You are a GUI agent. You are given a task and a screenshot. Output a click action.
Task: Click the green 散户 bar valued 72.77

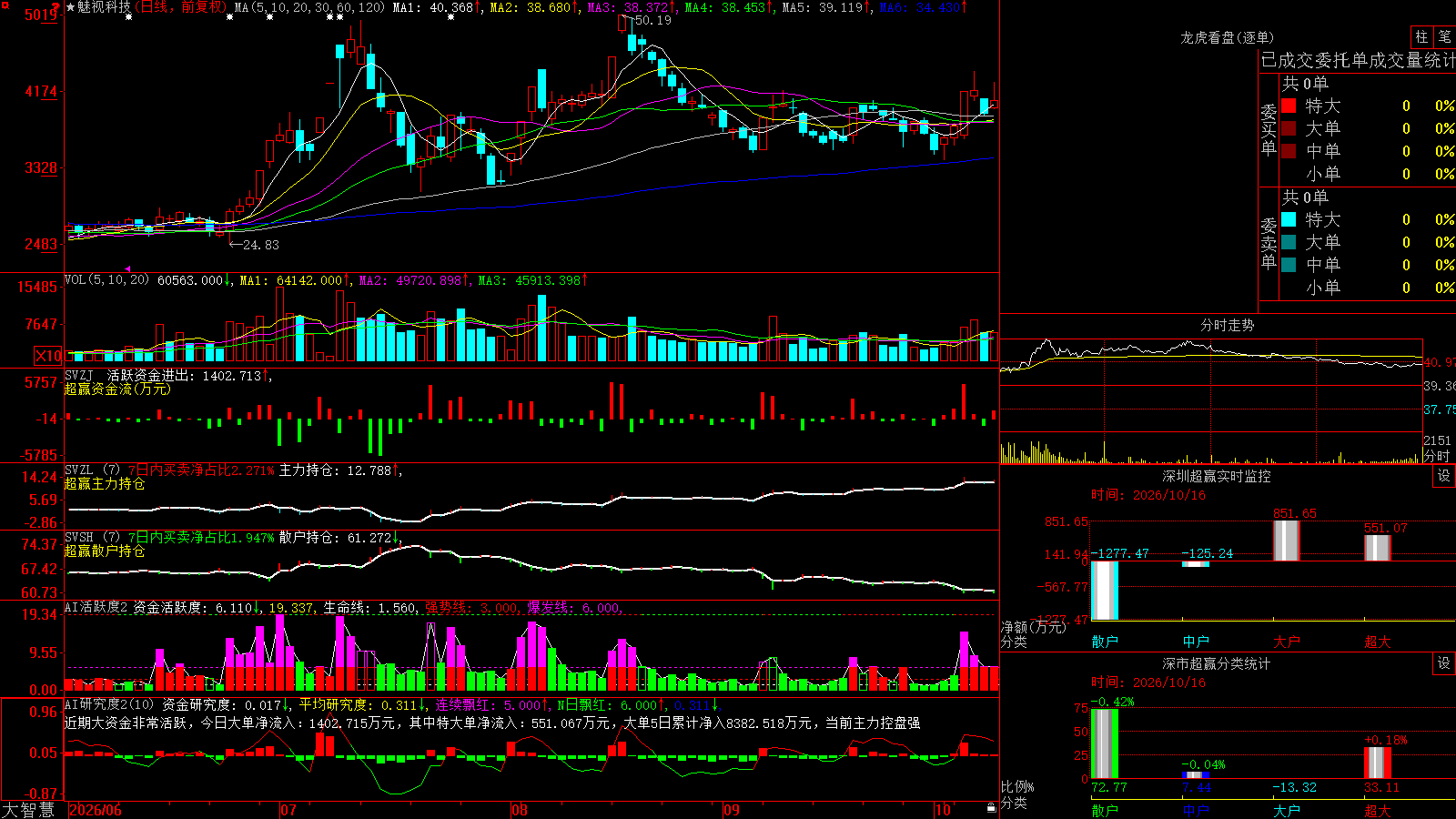point(1105,743)
